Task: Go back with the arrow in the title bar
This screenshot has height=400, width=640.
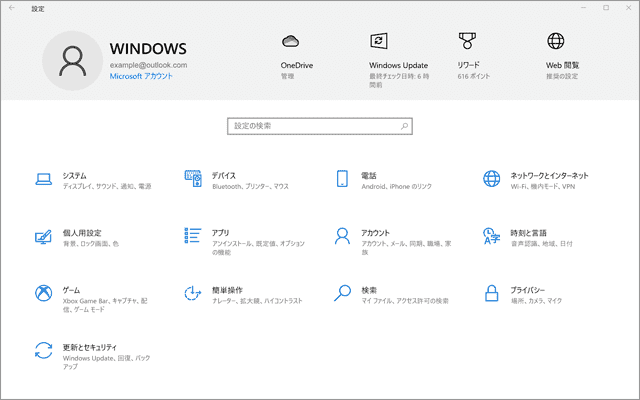Action: point(11,8)
